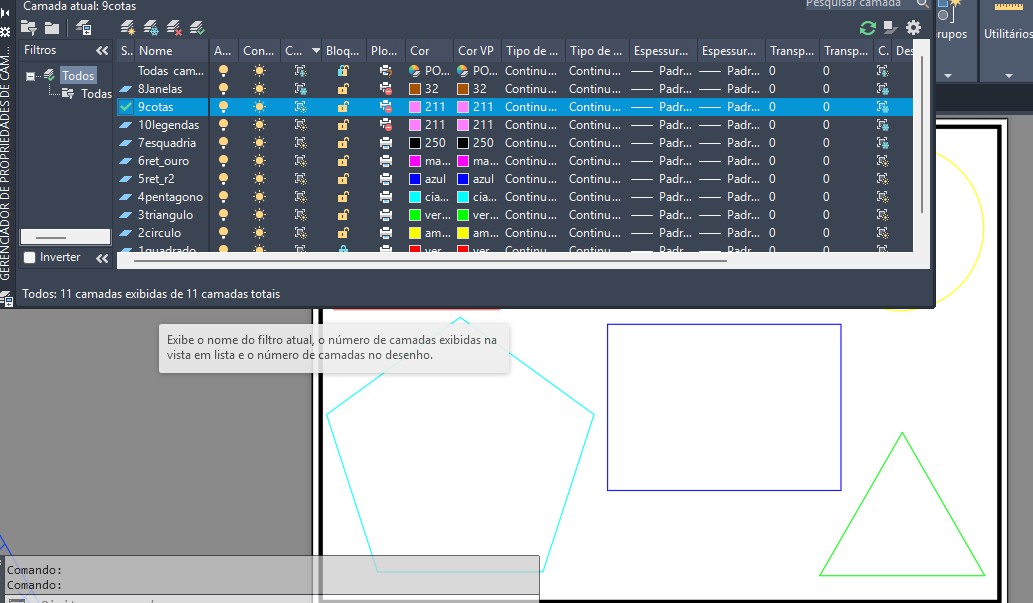Click the search magnifier icon
Image resolution: width=1033 pixels, height=603 pixels.
coord(922,4)
